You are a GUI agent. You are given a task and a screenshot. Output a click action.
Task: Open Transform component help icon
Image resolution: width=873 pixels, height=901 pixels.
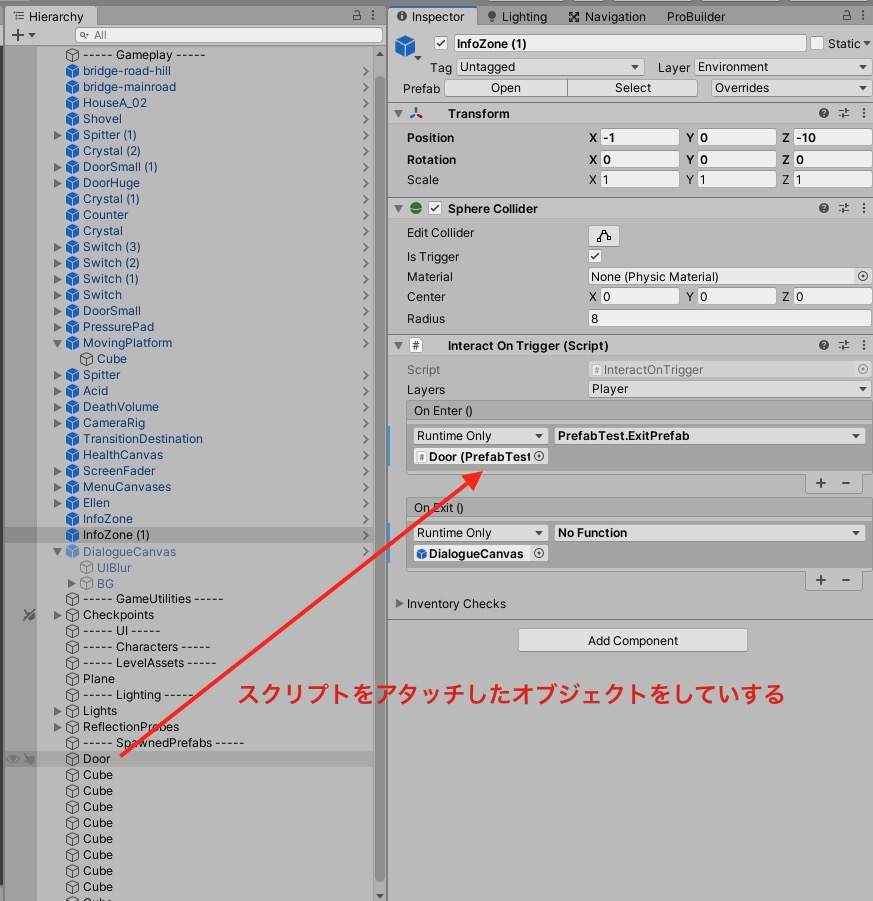824,114
